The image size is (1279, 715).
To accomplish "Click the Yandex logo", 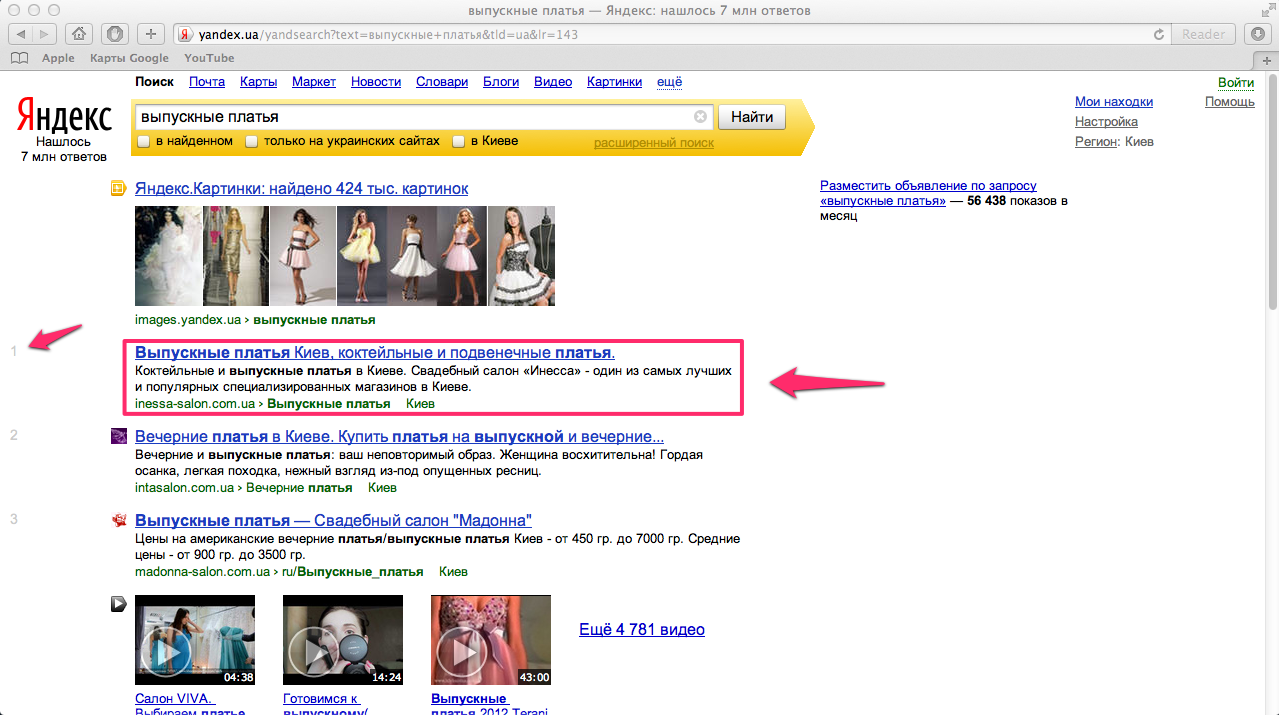I will pos(64,117).
